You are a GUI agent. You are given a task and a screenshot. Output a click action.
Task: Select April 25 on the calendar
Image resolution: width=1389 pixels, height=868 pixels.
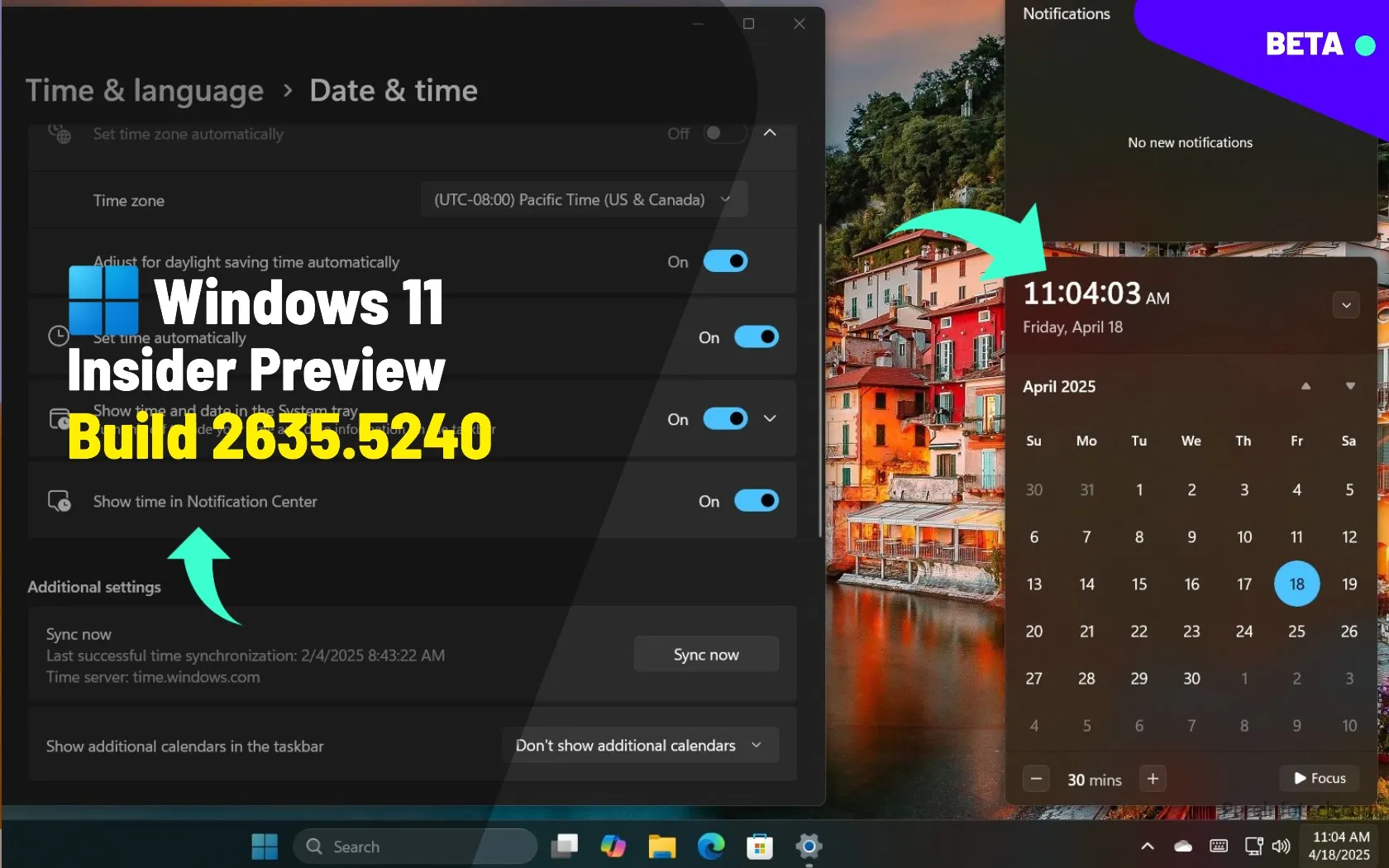point(1296,632)
